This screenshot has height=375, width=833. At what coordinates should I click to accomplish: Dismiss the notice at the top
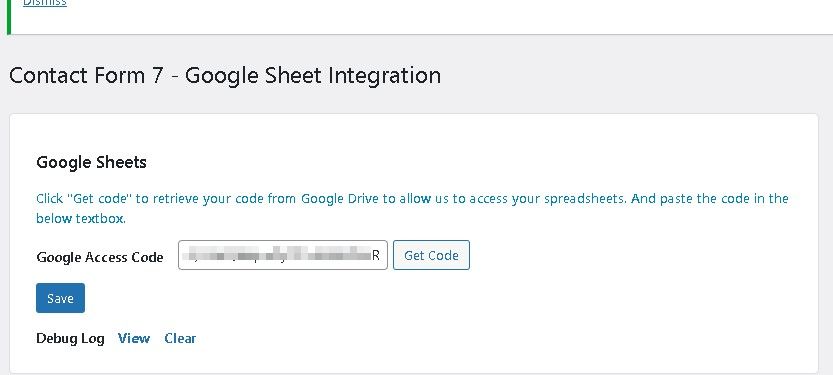45,3
